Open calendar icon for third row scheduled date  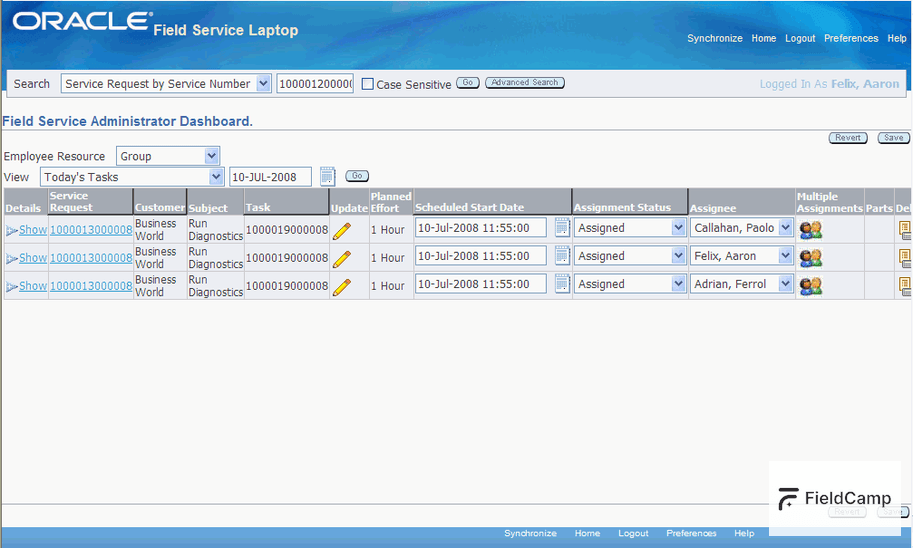coord(562,285)
